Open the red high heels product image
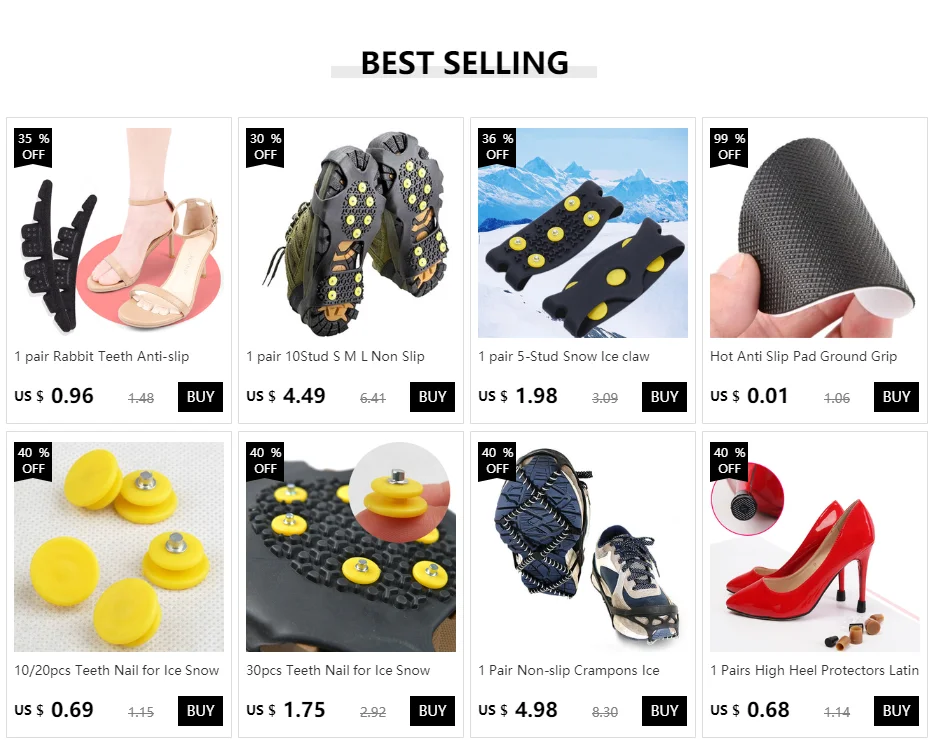The width and height of the screenshot is (932, 749). coord(815,547)
